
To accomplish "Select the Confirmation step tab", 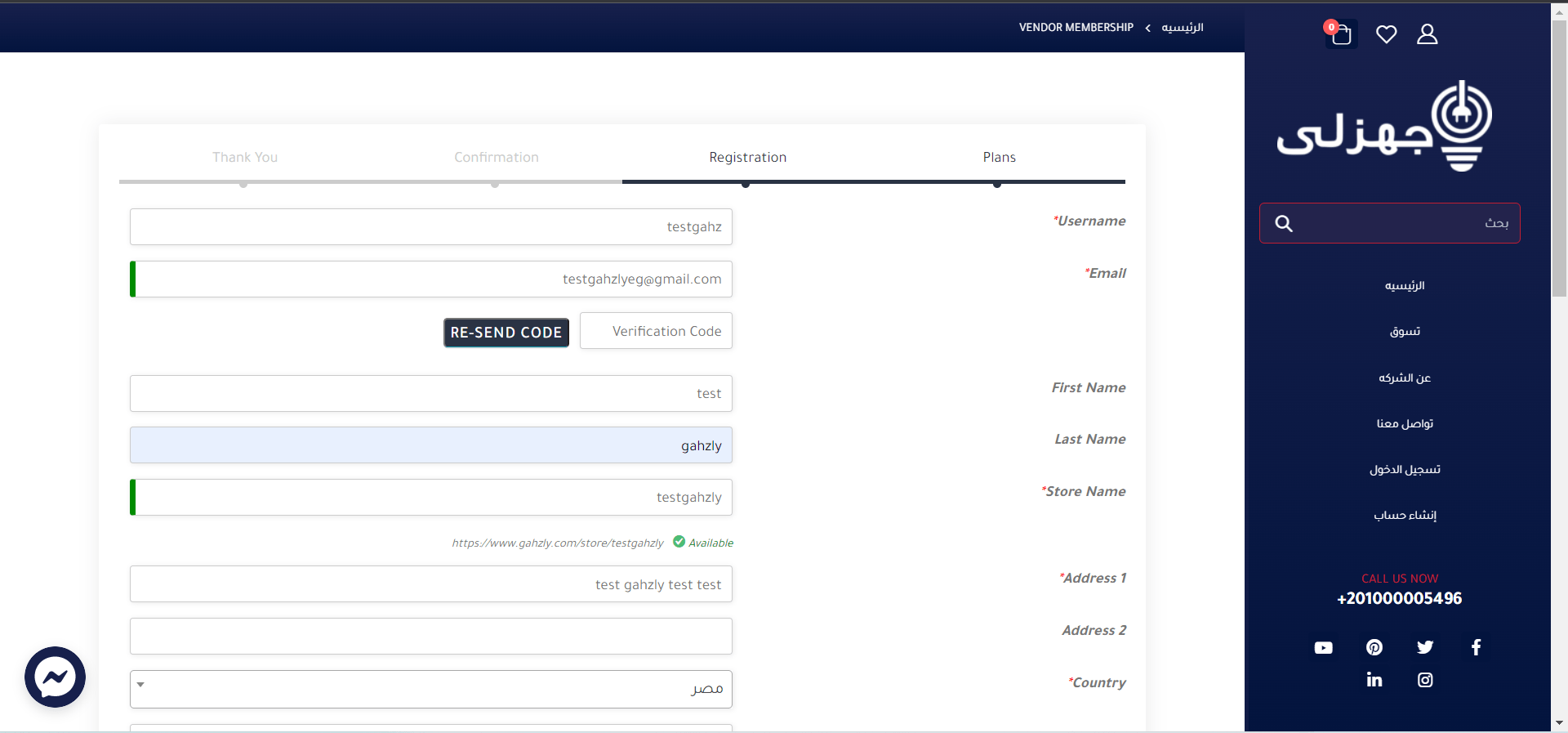I will [x=496, y=158].
